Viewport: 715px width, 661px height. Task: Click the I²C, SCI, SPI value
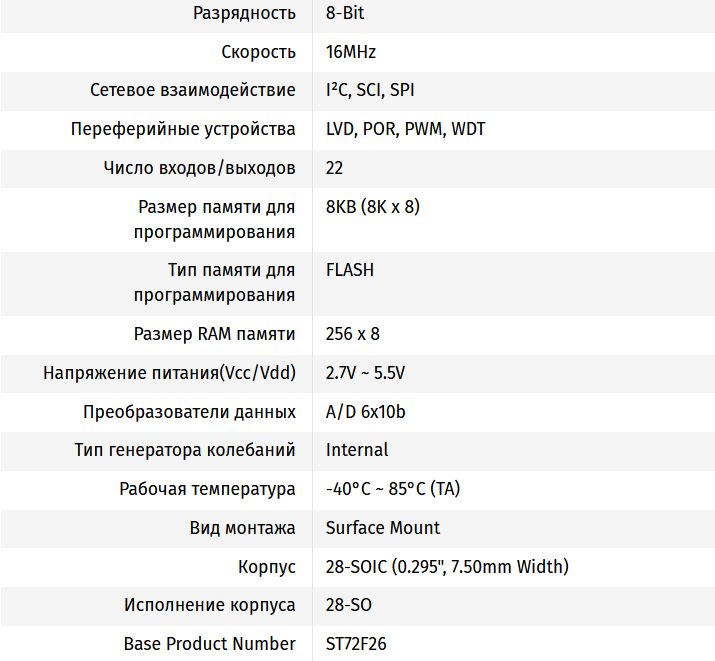pyautogui.click(x=370, y=90)
